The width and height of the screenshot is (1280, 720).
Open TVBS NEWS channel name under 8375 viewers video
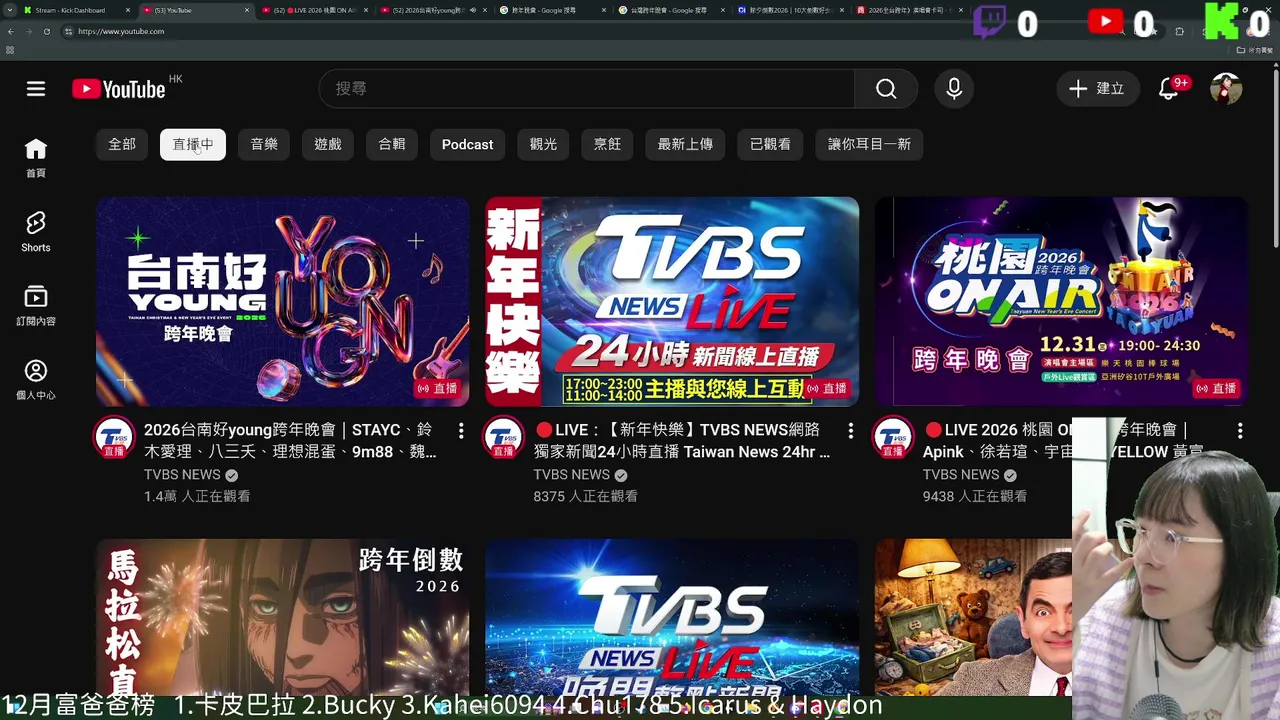571,475
